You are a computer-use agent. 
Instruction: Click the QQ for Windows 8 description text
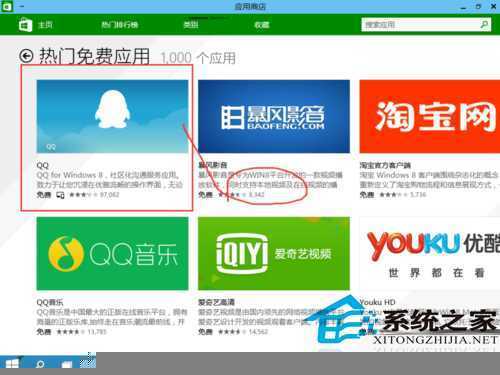[110, 180]
